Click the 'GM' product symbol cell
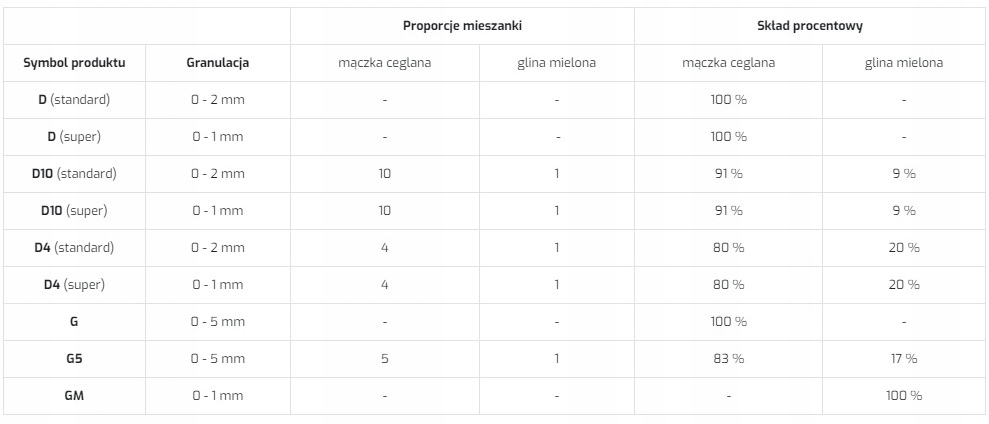 [x=74, y=395]
